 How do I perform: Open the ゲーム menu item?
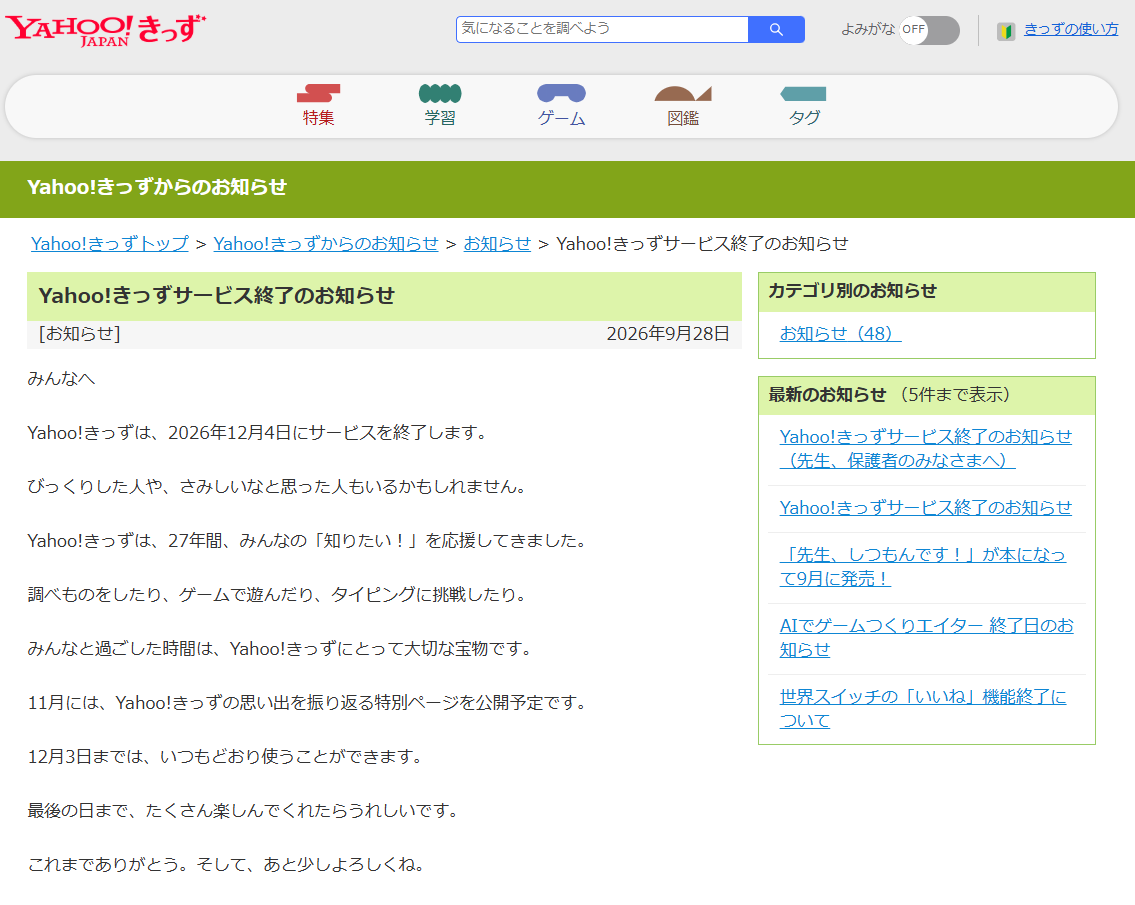coord(562,117)
